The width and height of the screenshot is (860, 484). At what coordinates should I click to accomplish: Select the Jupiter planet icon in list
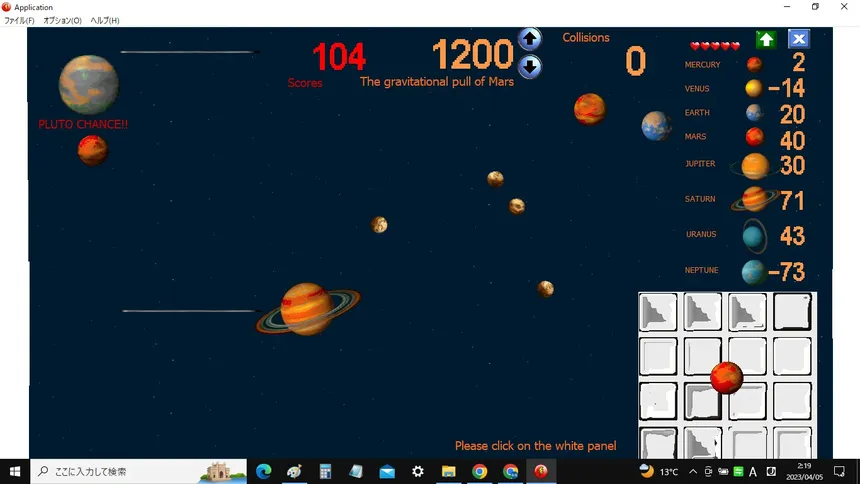pyautogui.click(x=755, y=166)
